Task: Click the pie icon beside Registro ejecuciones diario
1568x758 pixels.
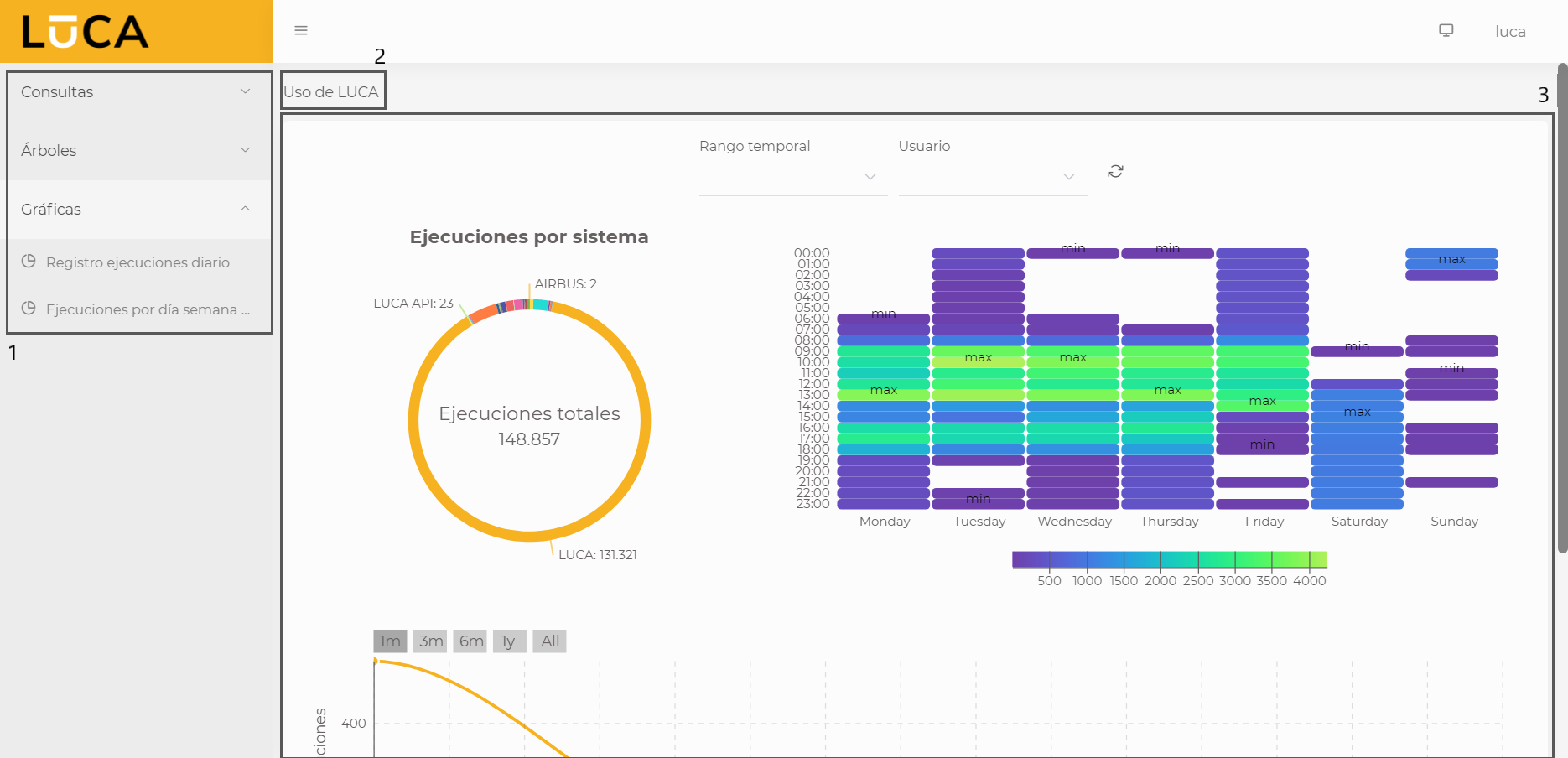Action: pyautogui.click(x=29, y=262)
